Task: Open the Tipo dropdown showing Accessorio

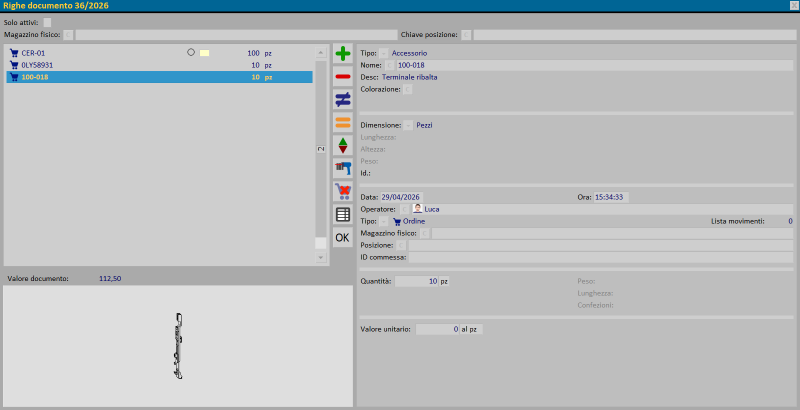Action: pos(384,52)
